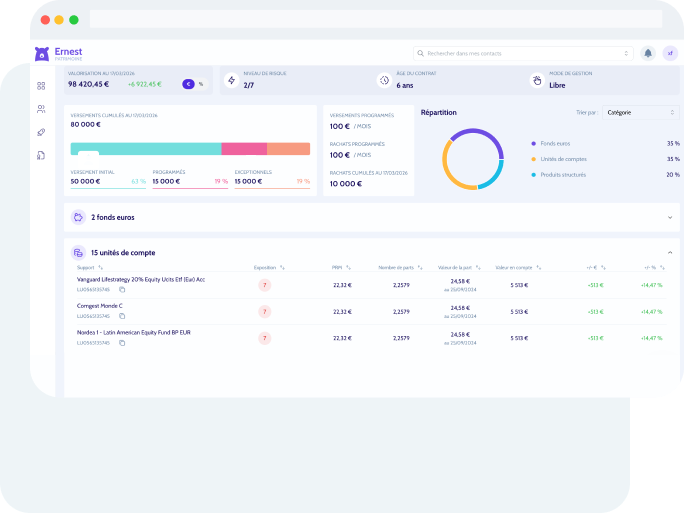Screen dimensions: 684x513
Task: Open the dashboard grid icon in sidebar
Action: click(41, 86)
